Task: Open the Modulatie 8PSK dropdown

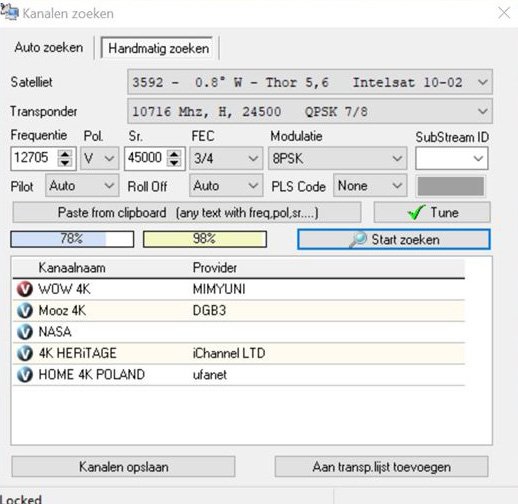Action: coord(337,158)
